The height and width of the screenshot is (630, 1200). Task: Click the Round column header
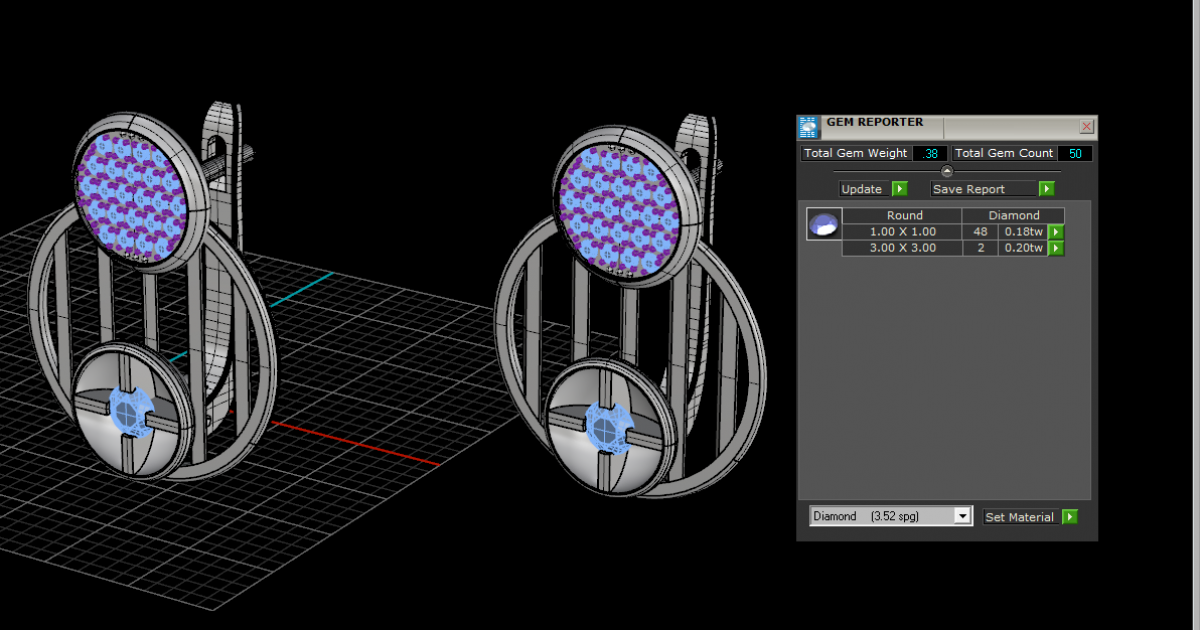point(903,215)
